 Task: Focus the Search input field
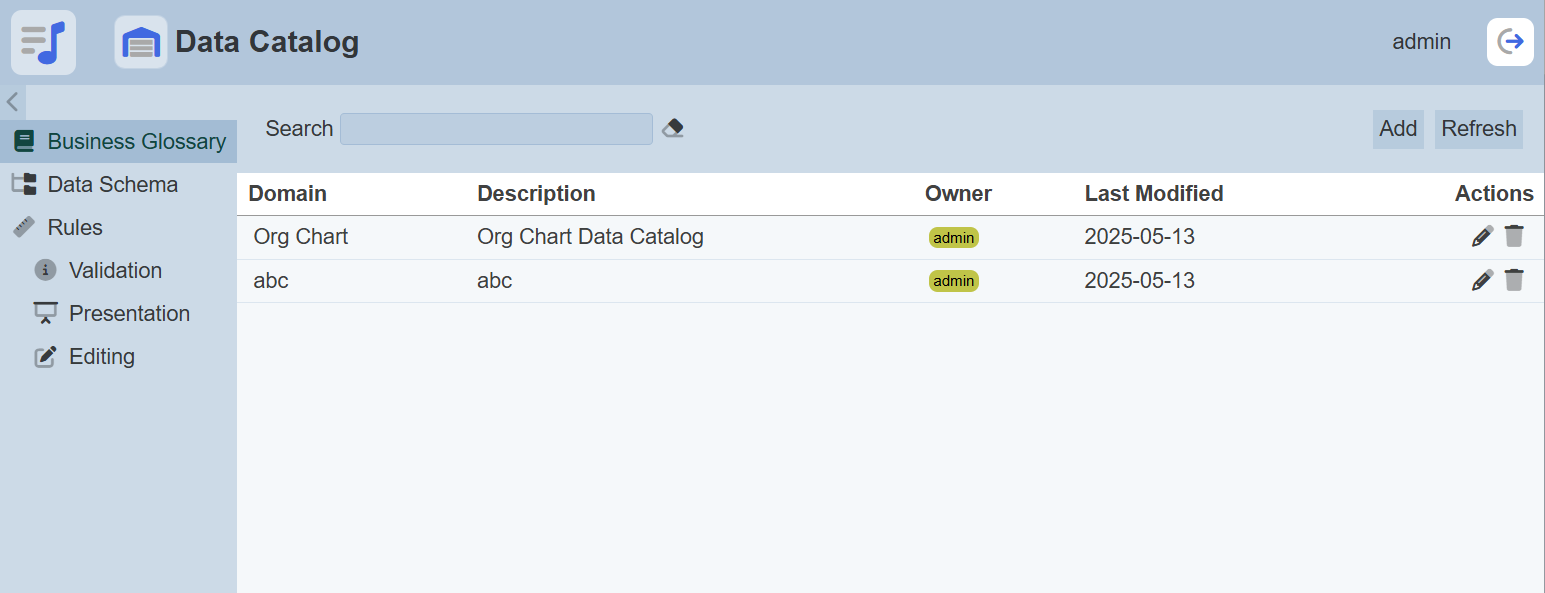[496, 129]
